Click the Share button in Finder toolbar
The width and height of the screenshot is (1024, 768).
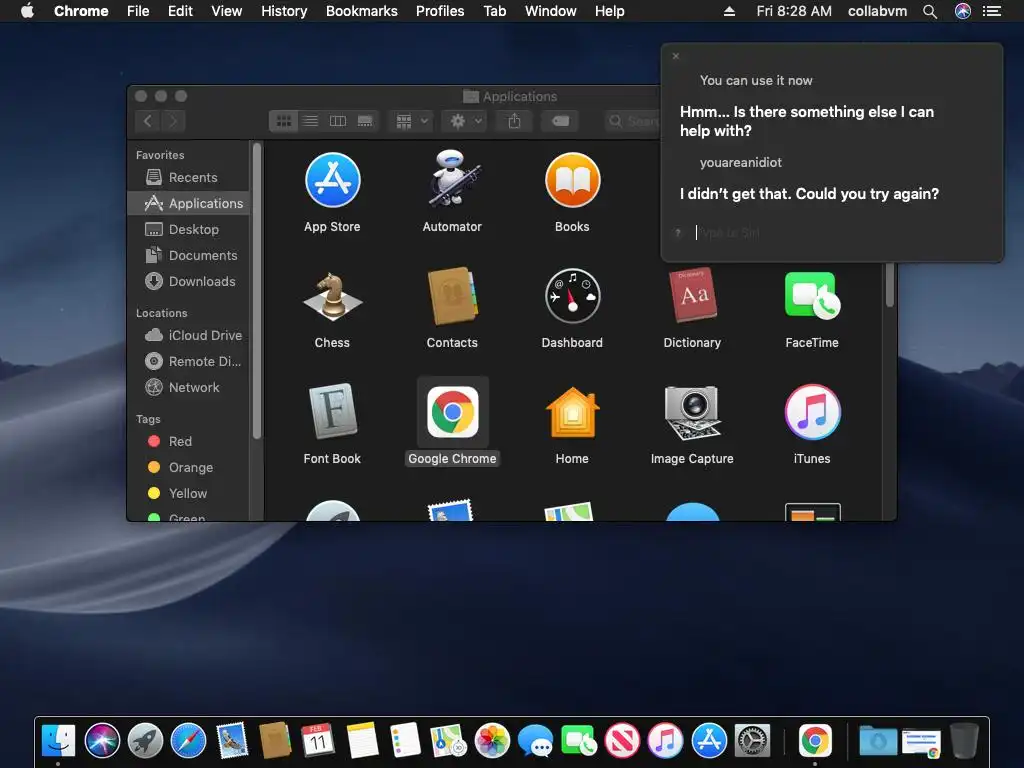coord(515,121)
